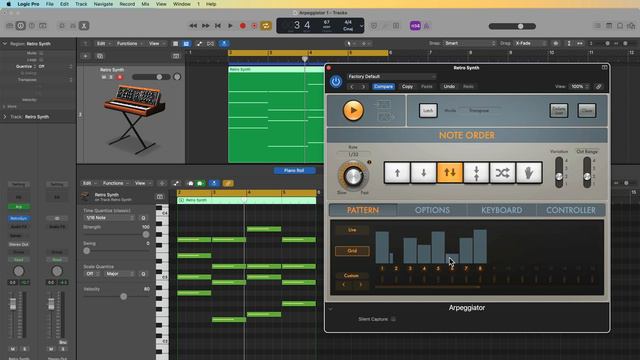Click the Delete Last button
The width and height of the screenshot is (640, 360).
click(x=559, y=111)
